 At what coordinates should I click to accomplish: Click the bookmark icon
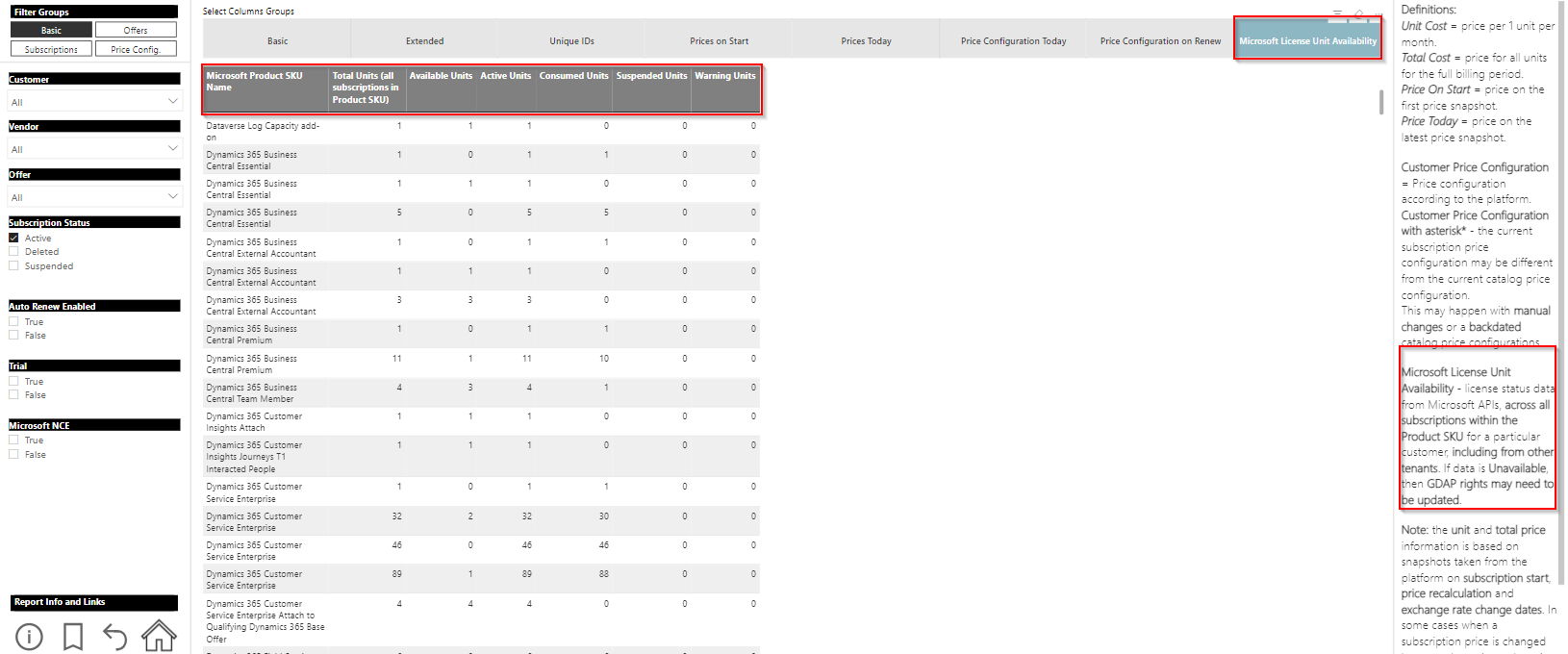coord(72,637)
